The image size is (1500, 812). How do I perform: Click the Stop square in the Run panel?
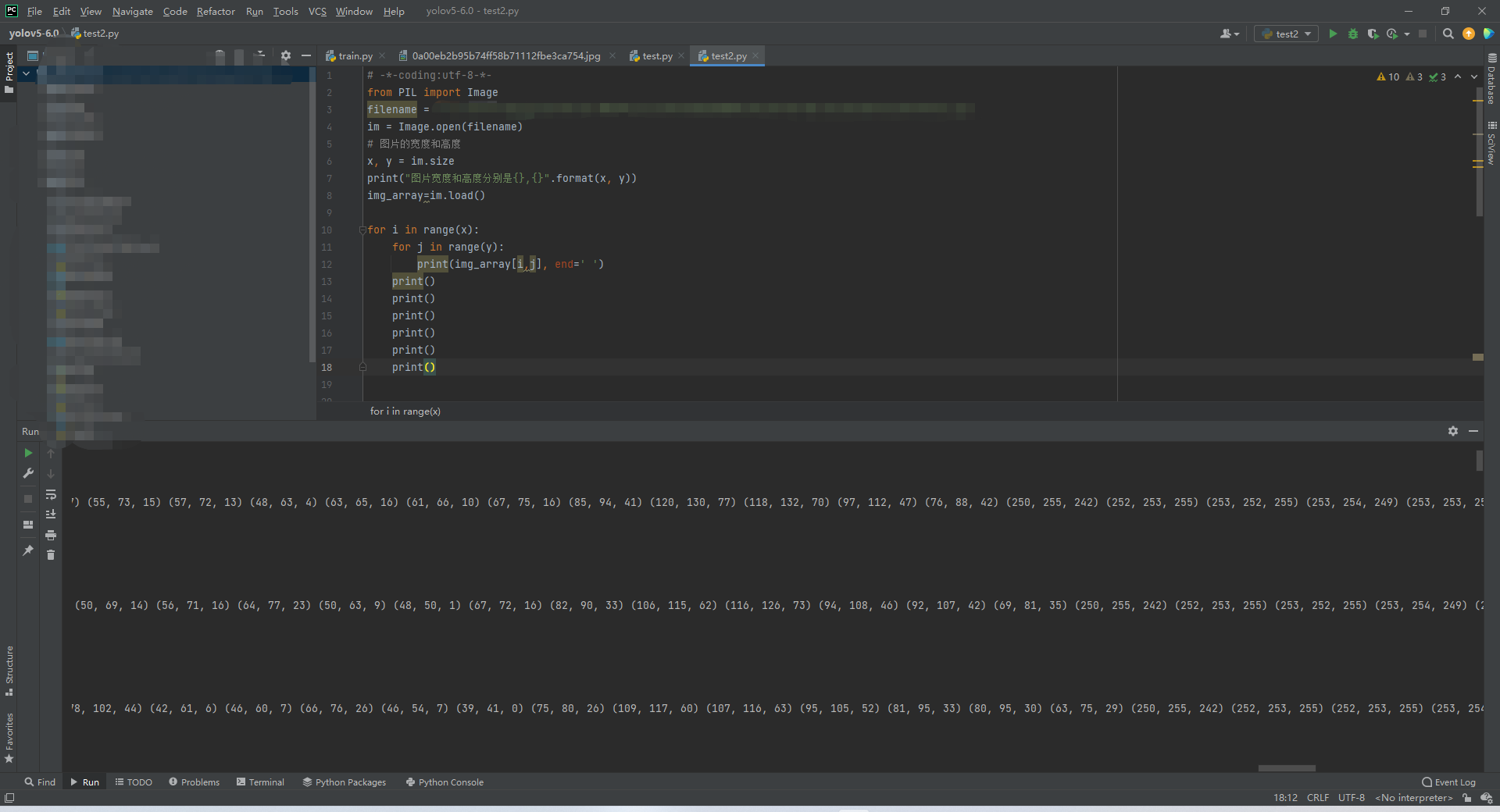coord(28,498)
